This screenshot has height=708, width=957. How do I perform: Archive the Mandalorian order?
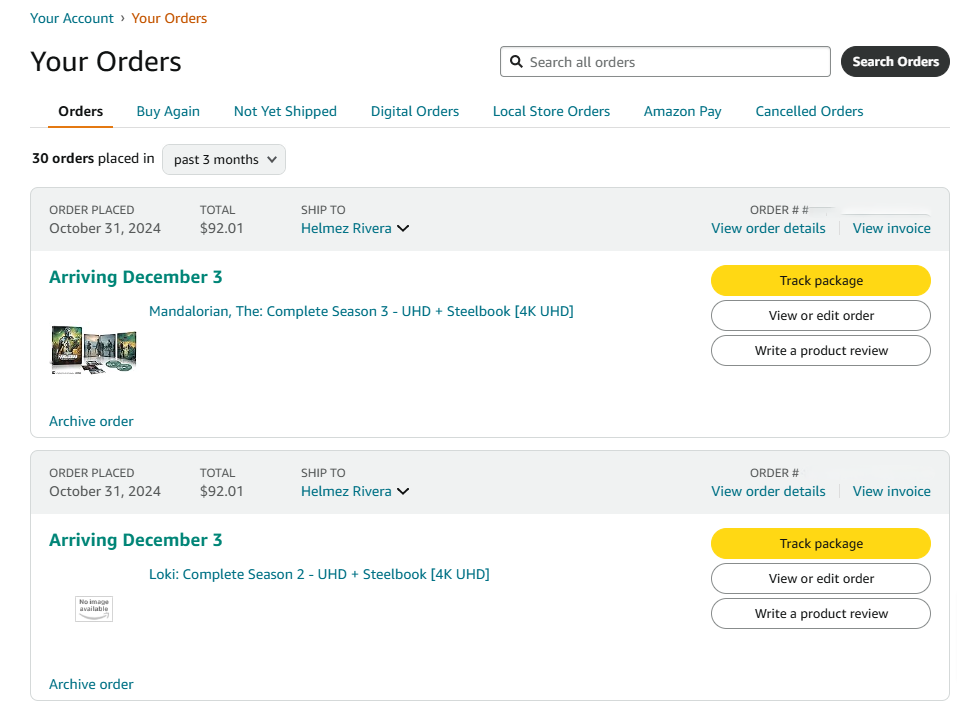point(91,421)
